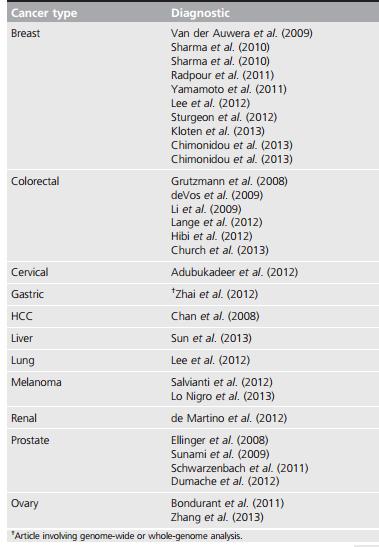
Task: Select the Sun et al. (2013) citation
Action: pyautogui.click(x=211, y=338)
